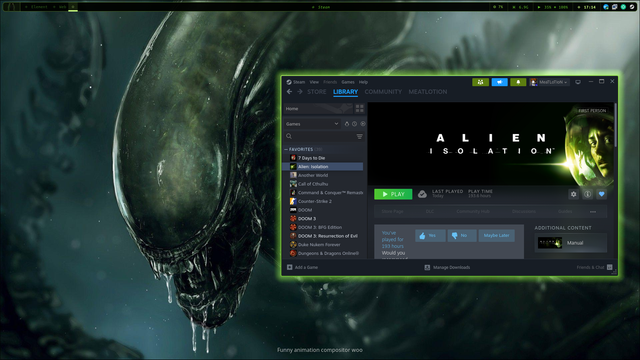640x360 pixels.
Task: Click the DOOM game icon
Action: [293, 210]
